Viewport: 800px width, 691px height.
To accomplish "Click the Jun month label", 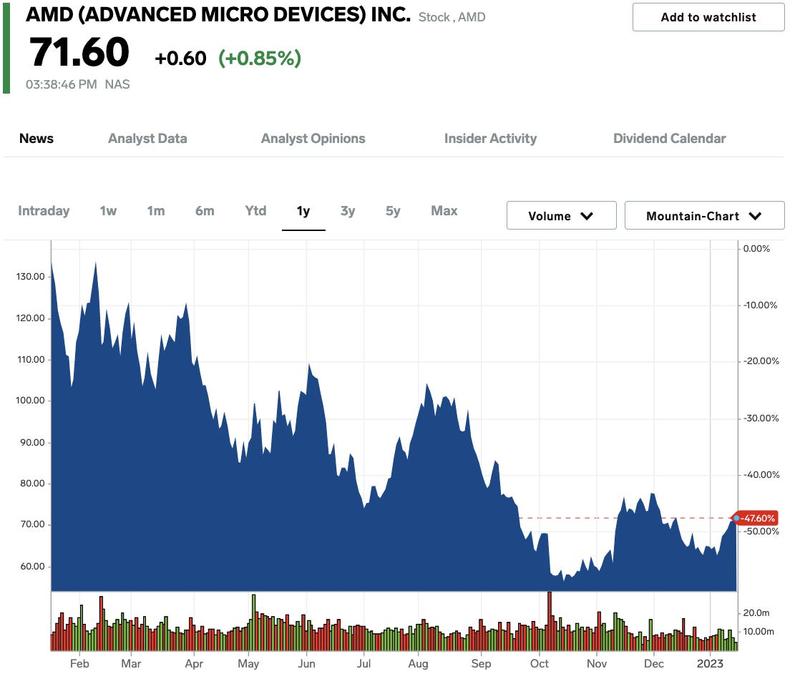I will pos(306,663).
